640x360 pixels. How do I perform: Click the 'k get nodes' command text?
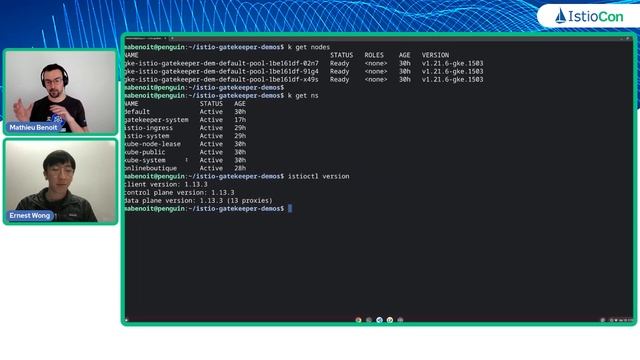309,47
